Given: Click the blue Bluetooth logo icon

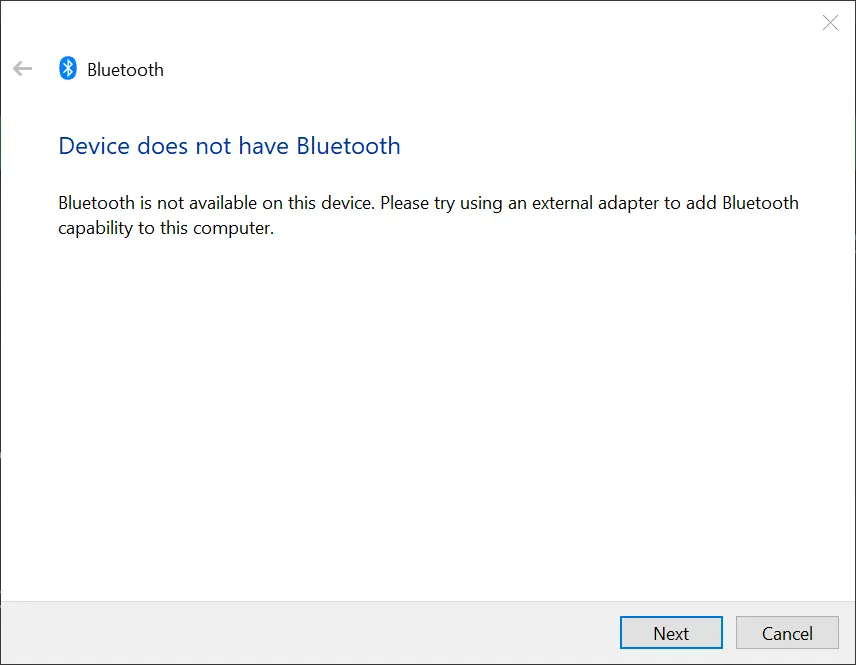Looking at the screenshot, I should [68, 68].
